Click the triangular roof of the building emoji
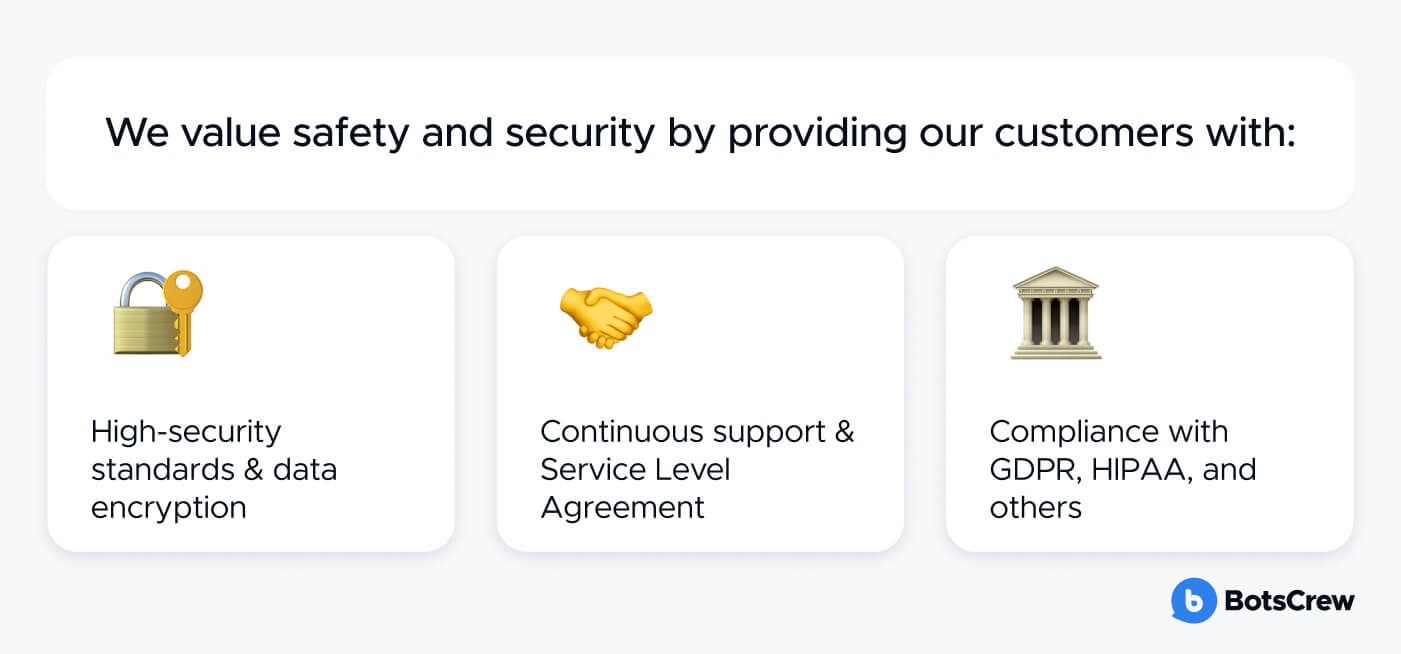Screen dimensions: 1401x654 pos(1055,279)
